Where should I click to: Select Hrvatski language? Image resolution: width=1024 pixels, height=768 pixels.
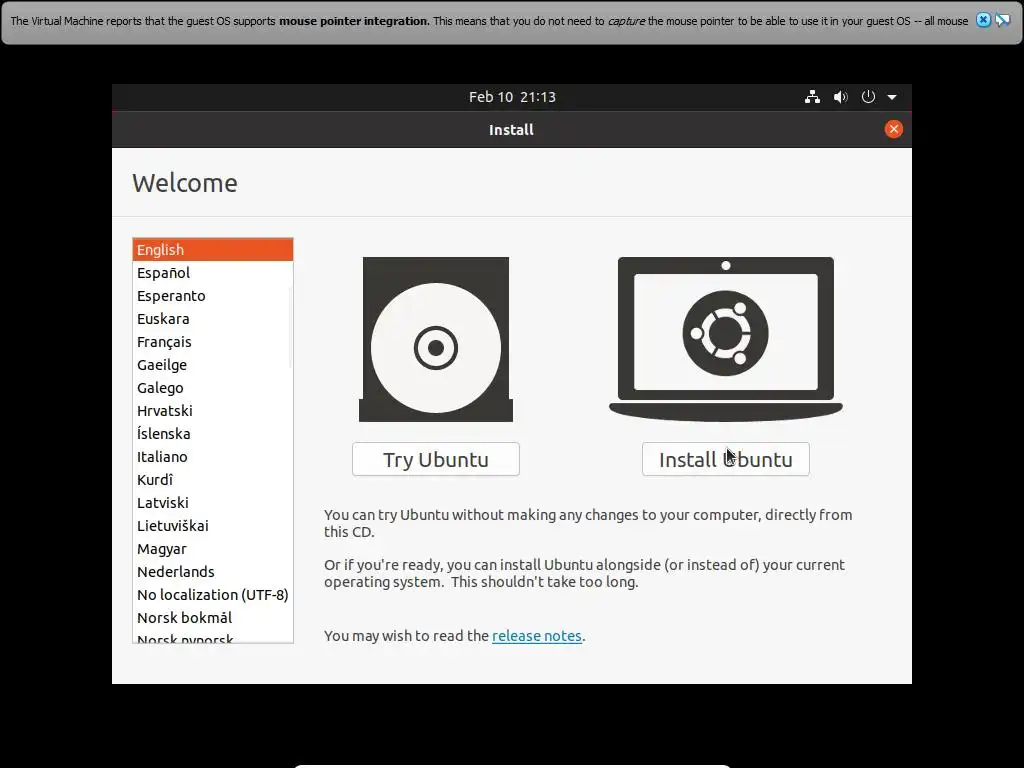point(213,410)
